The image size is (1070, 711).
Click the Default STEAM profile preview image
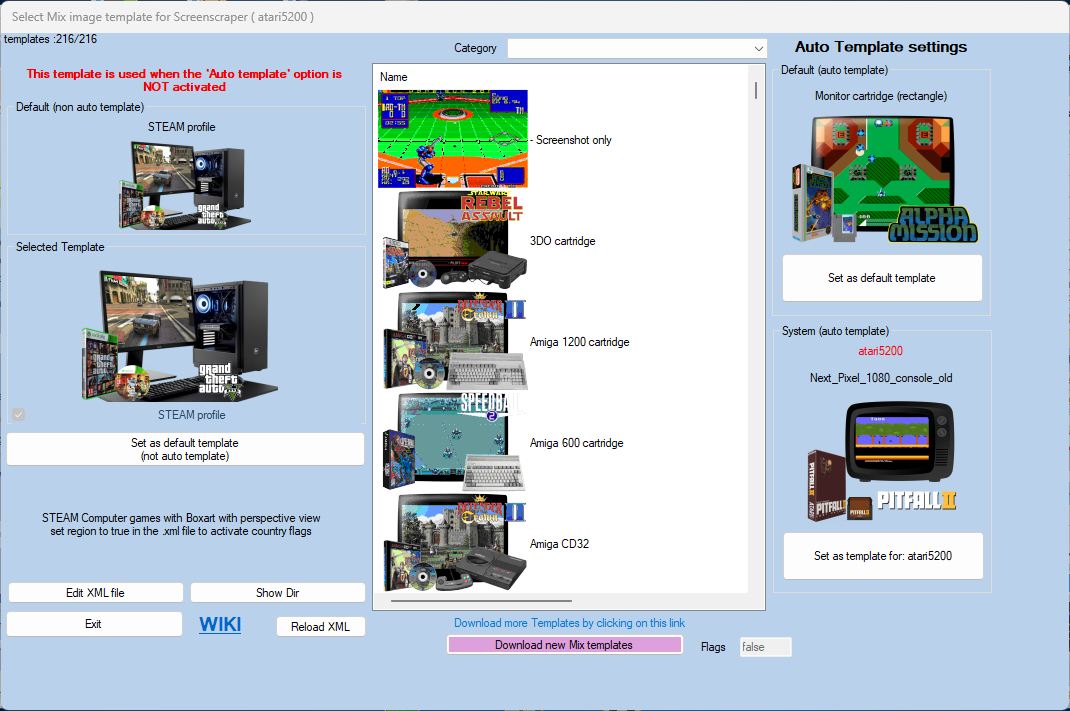point(184,184)
